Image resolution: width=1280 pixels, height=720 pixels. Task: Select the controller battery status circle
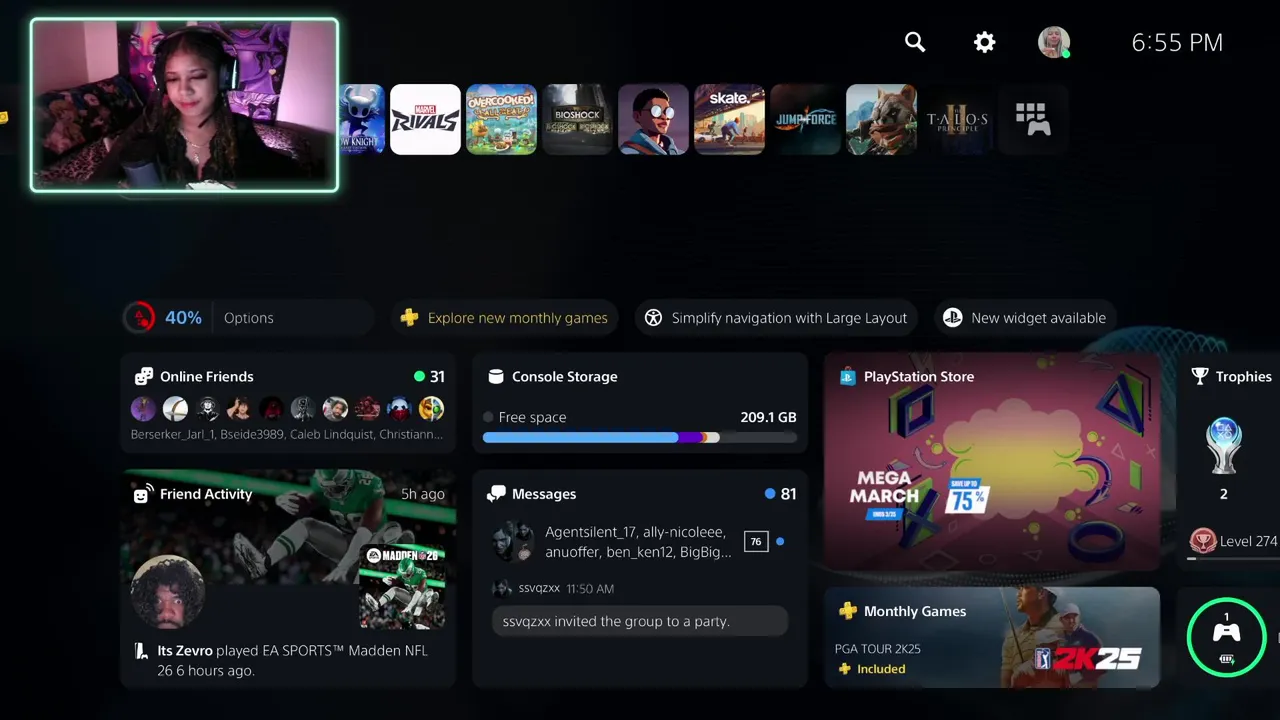coord(1226,637)
